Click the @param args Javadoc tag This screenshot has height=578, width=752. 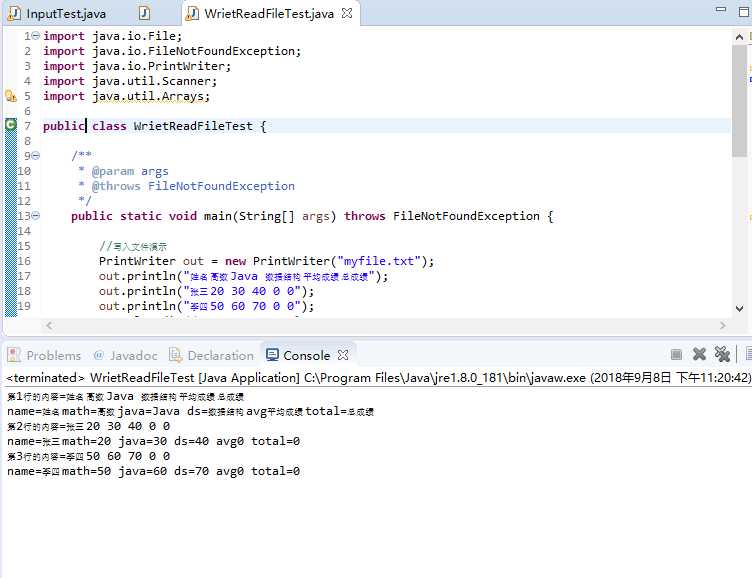(130, 171)
